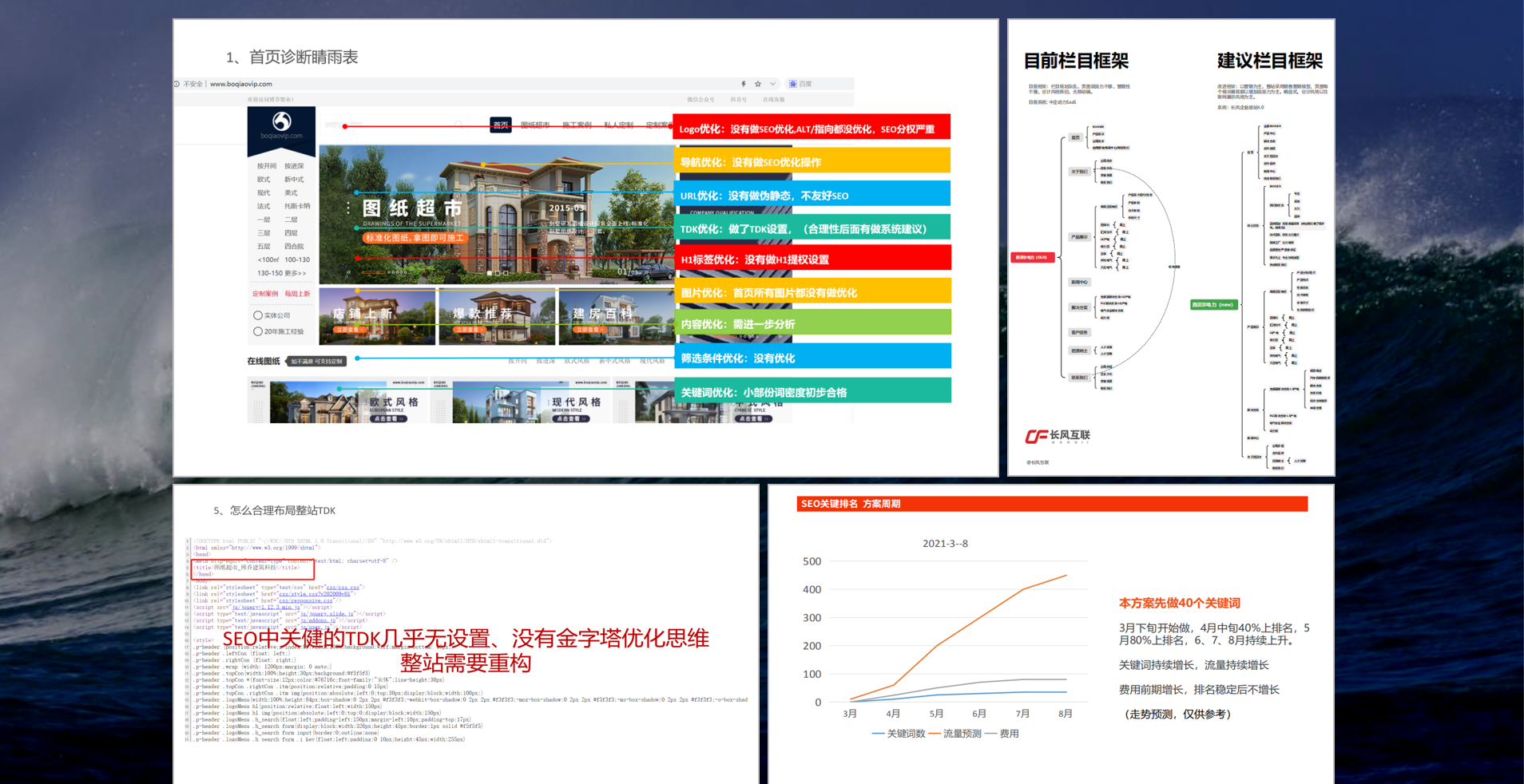Select 联系我们 node in current framework
The width and height of the screenshot is (1524, 784).
[x=1078, y=378]
